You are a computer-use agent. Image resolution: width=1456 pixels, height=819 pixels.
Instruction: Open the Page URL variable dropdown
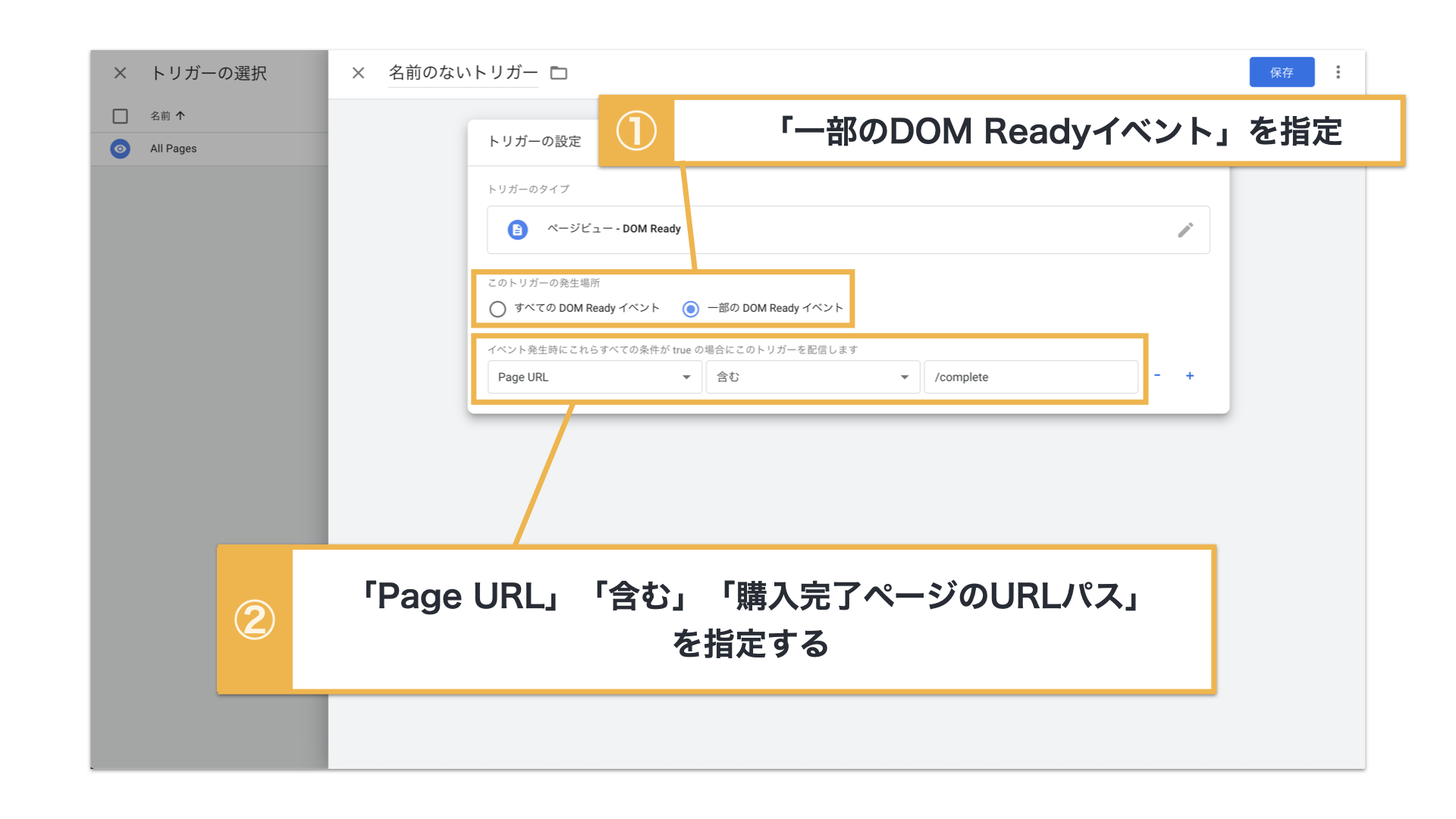[595, 377]
